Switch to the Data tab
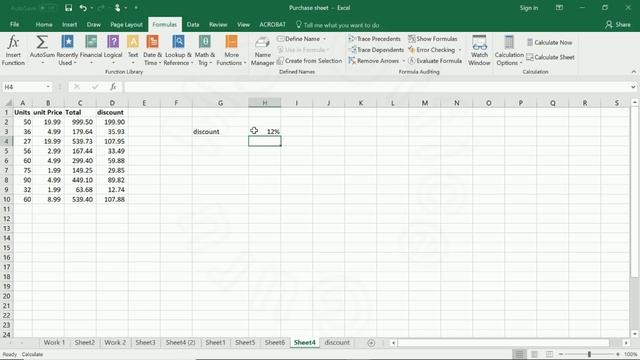Screen dimensions: 640x360 coord(193,24)
